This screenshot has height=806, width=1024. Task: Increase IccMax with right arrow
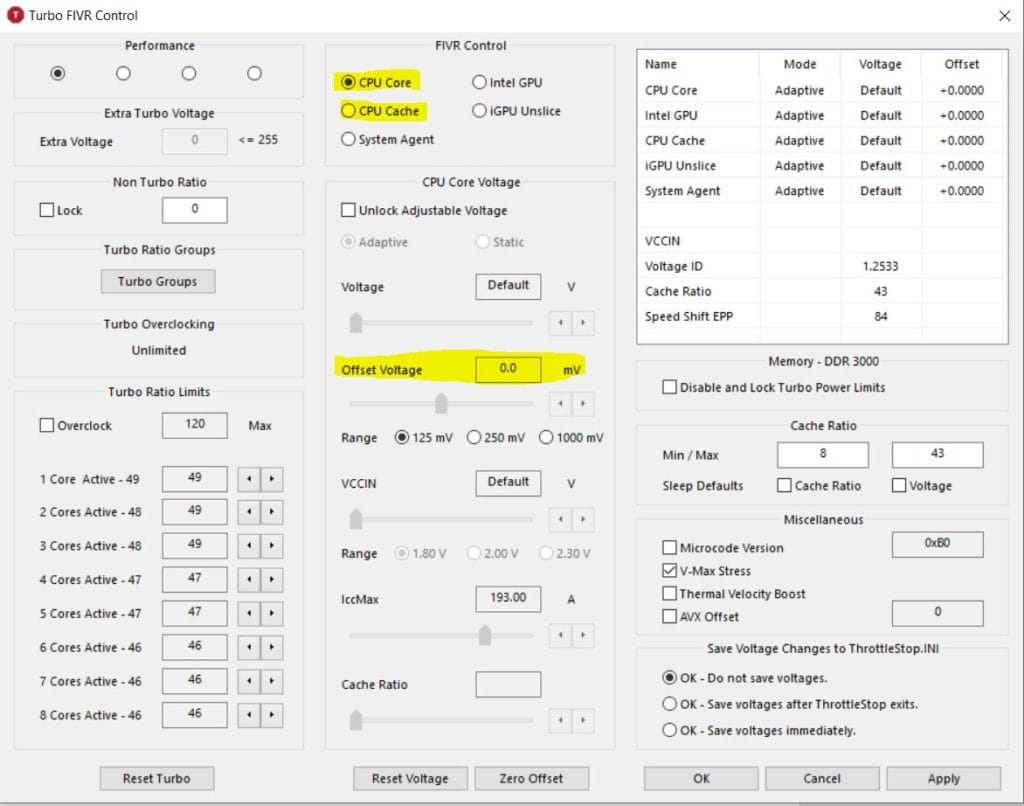point(583,635)
